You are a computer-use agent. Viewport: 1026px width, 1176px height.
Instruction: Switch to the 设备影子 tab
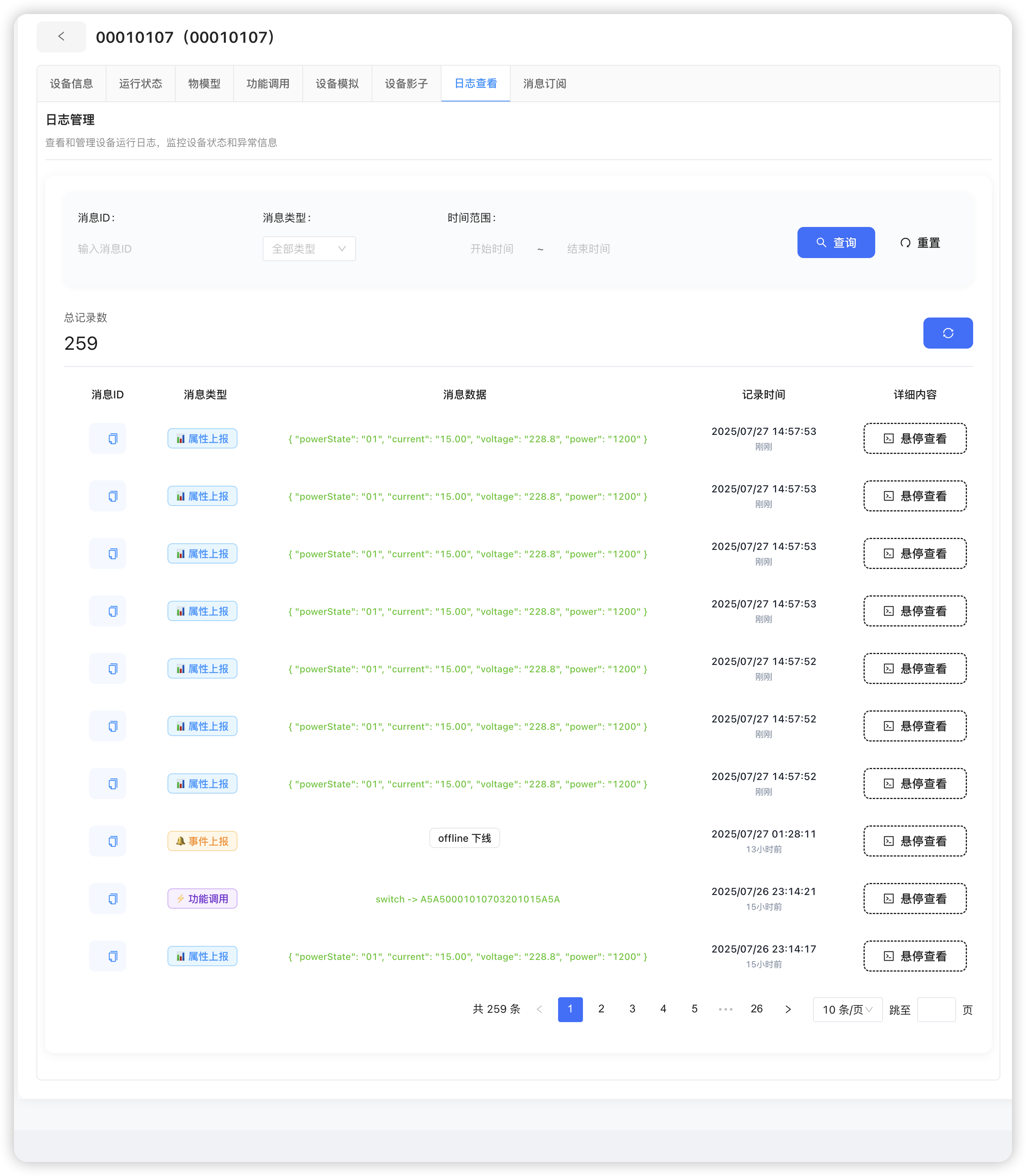coord(406,84)
